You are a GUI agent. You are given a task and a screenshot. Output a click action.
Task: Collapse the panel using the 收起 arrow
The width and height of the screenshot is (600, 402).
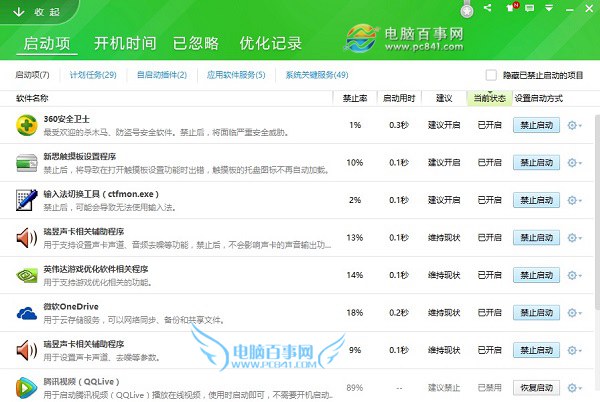click(20, 11)
